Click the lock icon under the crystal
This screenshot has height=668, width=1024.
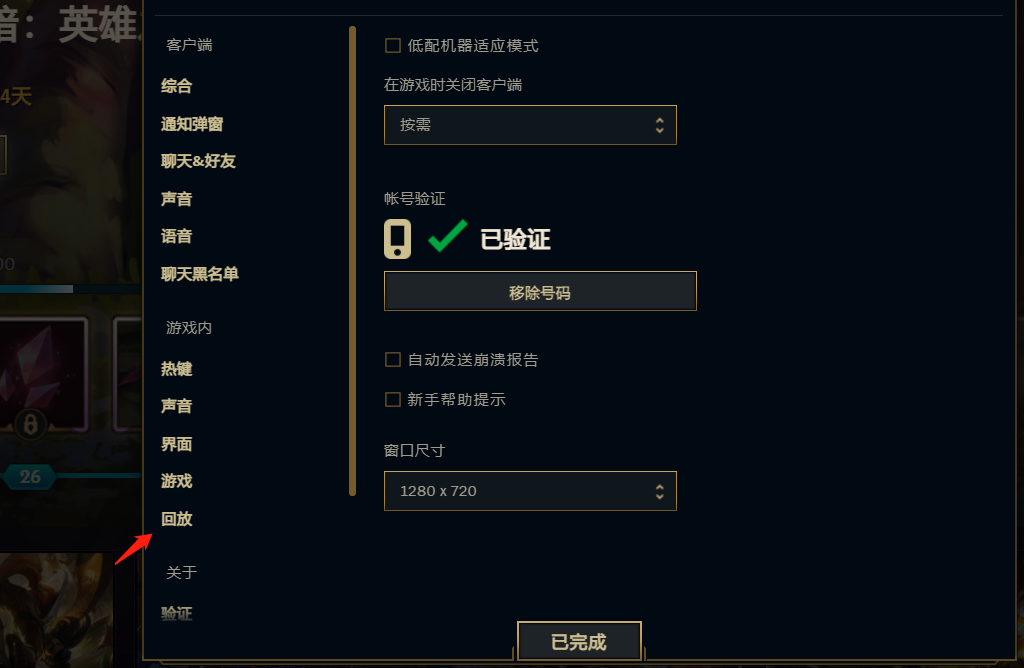tap(30, 425)
